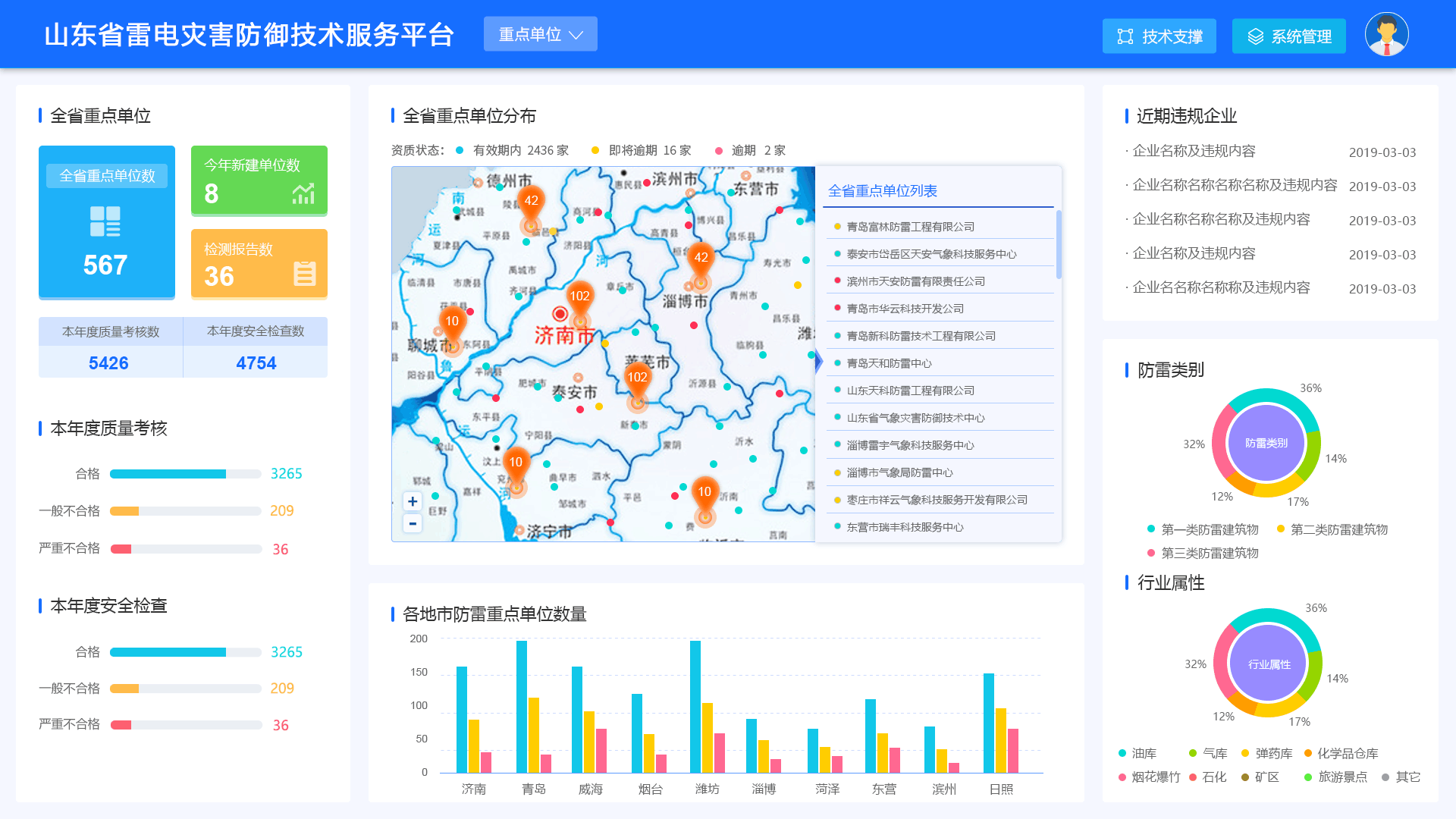Click the 42 map marker near 德州市
This screenshot has width=1456, height=819.
[531, 201]
